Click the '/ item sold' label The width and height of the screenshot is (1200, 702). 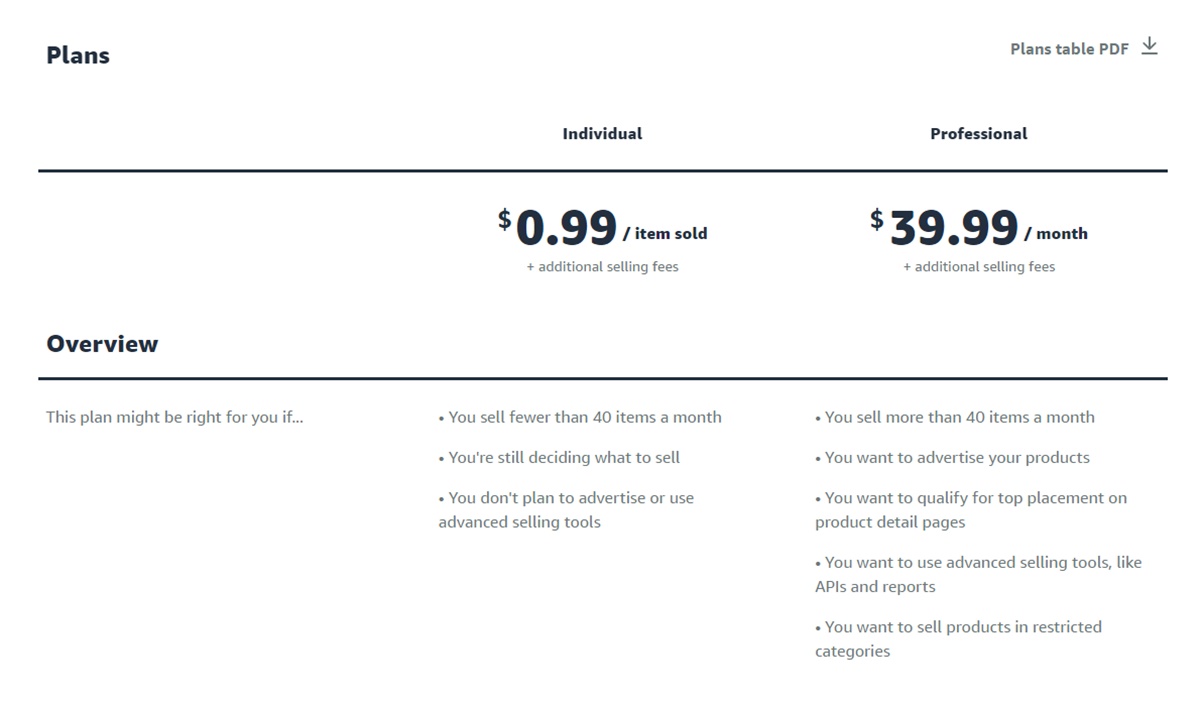pos(665,234)
